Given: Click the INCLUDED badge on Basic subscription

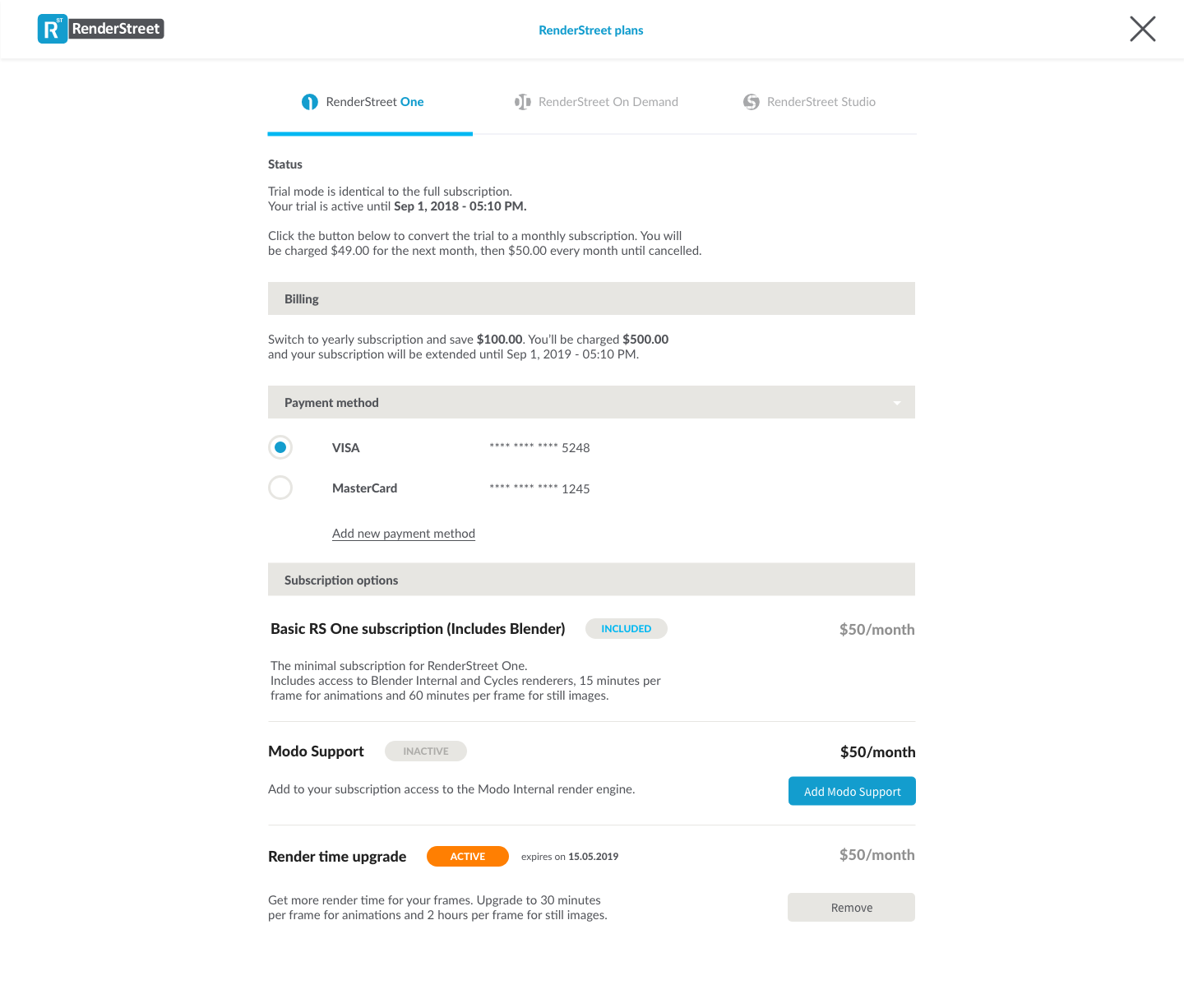Looking at the screenshot, I should pos(626,629).
